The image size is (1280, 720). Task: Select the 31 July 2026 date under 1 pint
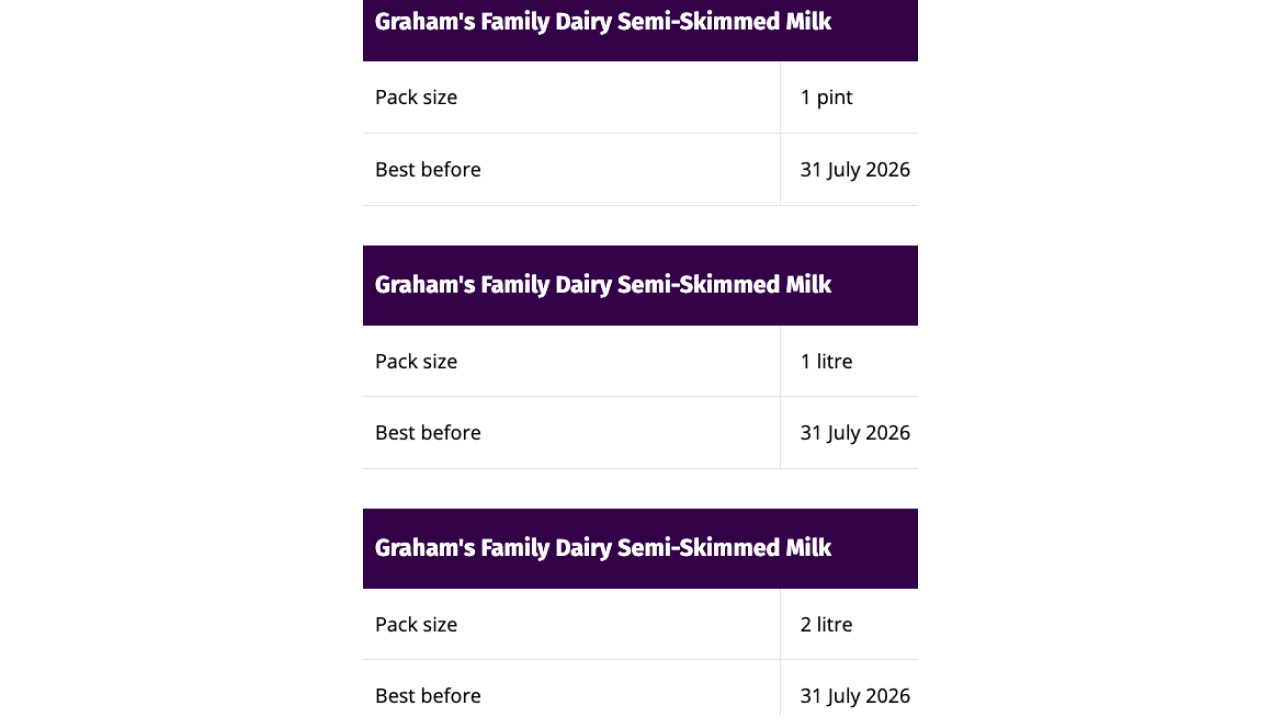(x=855, y=169)
